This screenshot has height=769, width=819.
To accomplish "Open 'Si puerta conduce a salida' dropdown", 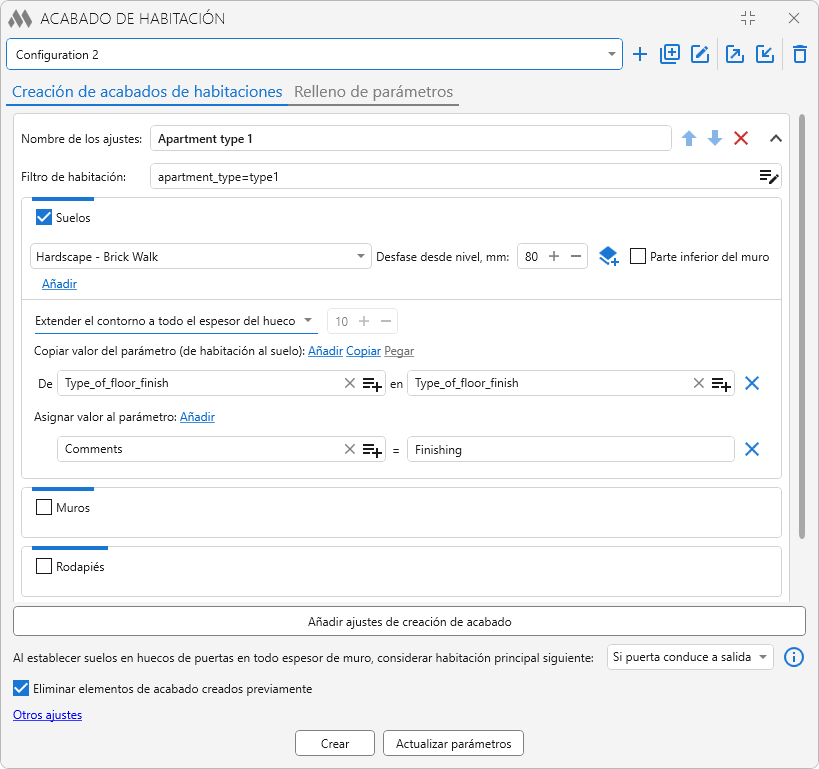I will [x=690, y=657].
